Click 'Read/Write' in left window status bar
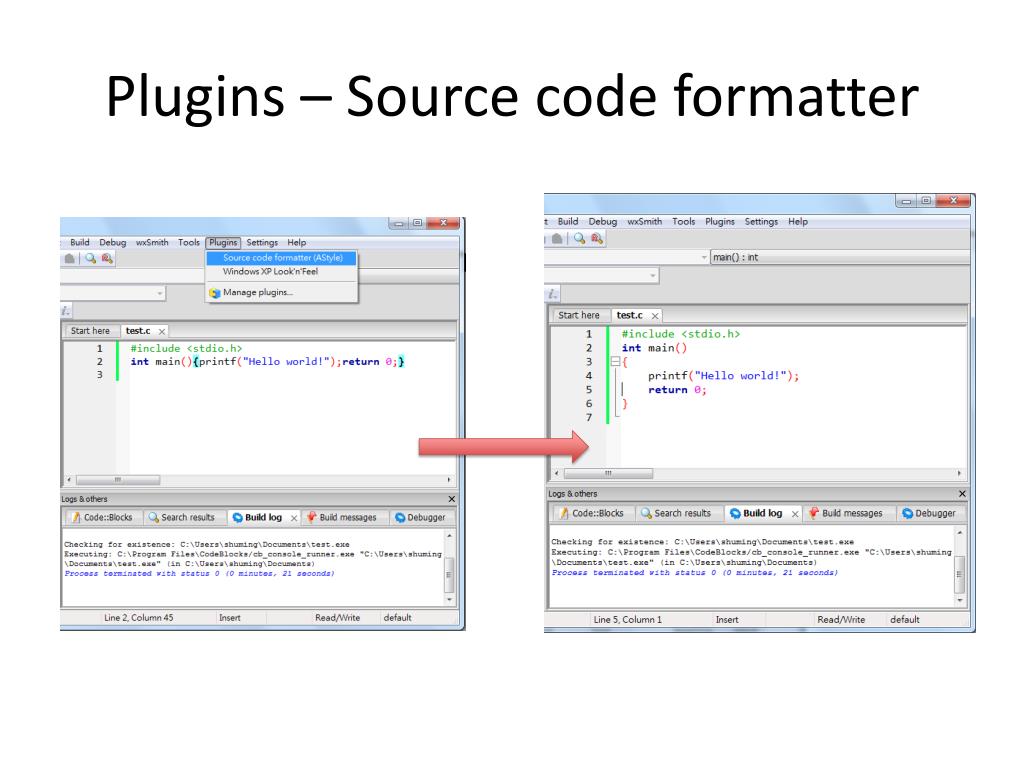1024x768 pixels. (337, 618)
